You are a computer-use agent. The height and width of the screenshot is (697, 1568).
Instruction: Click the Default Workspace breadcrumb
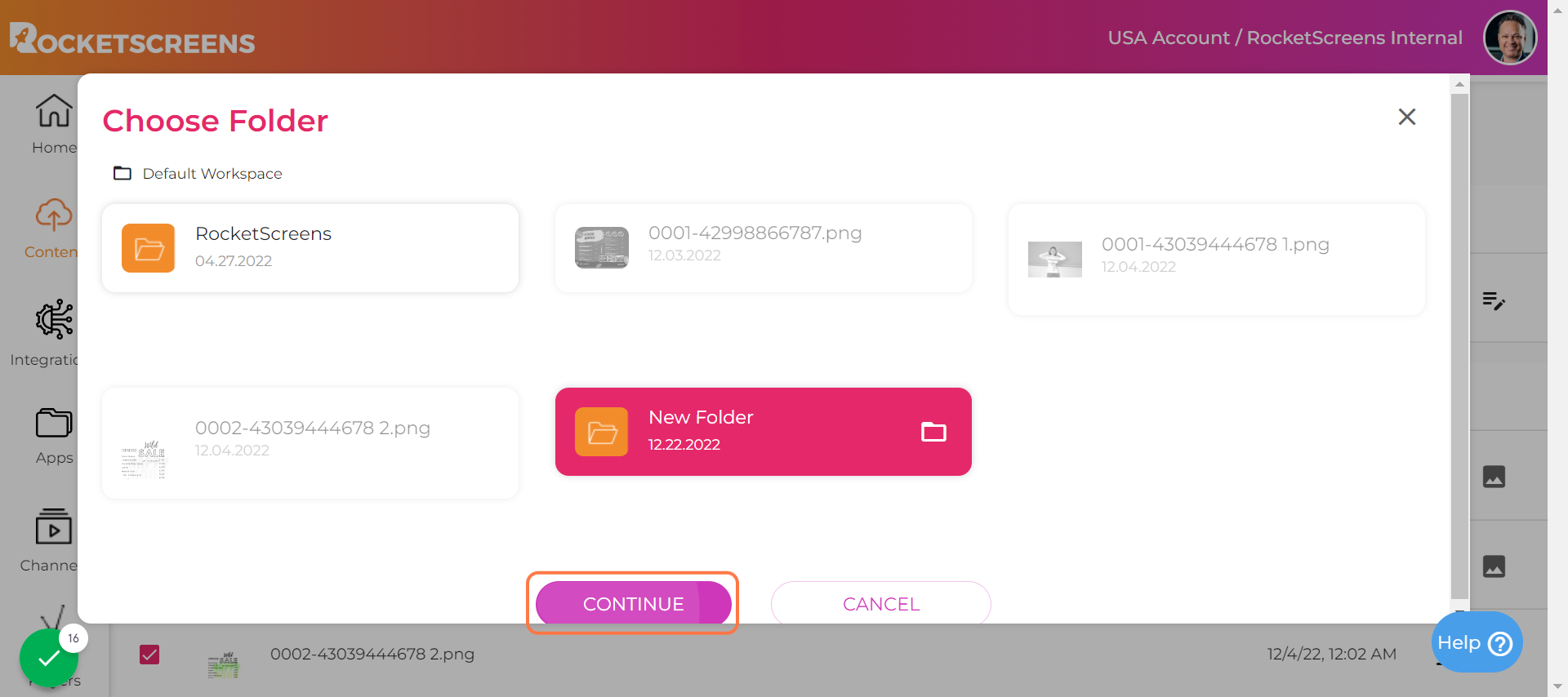coord(212,174)
